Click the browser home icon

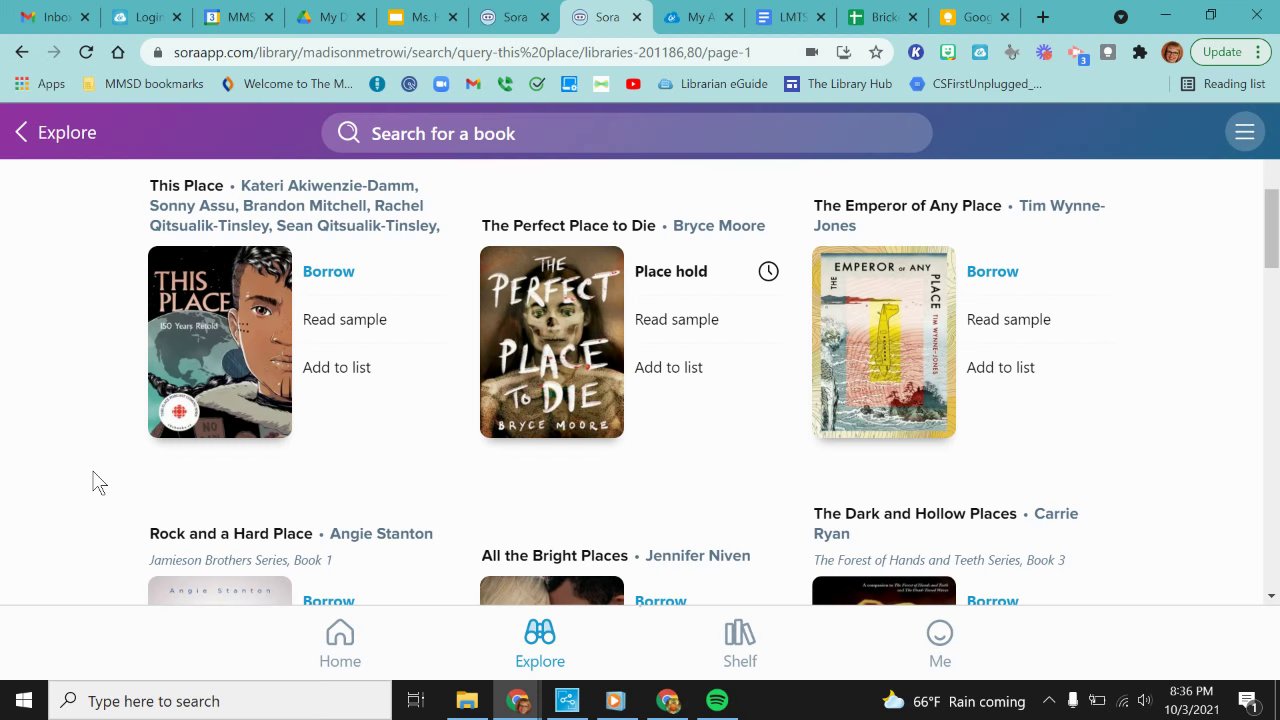[x=118, y=52]
